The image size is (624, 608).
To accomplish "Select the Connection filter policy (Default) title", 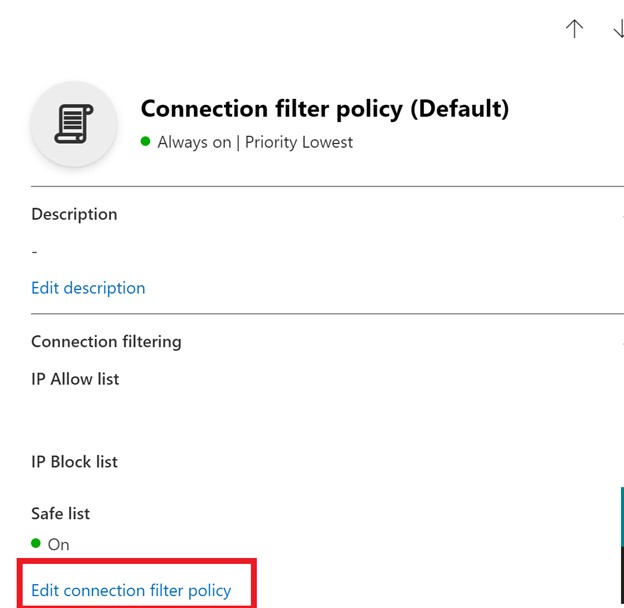I will pyautogui.click(x=325, y=109).
